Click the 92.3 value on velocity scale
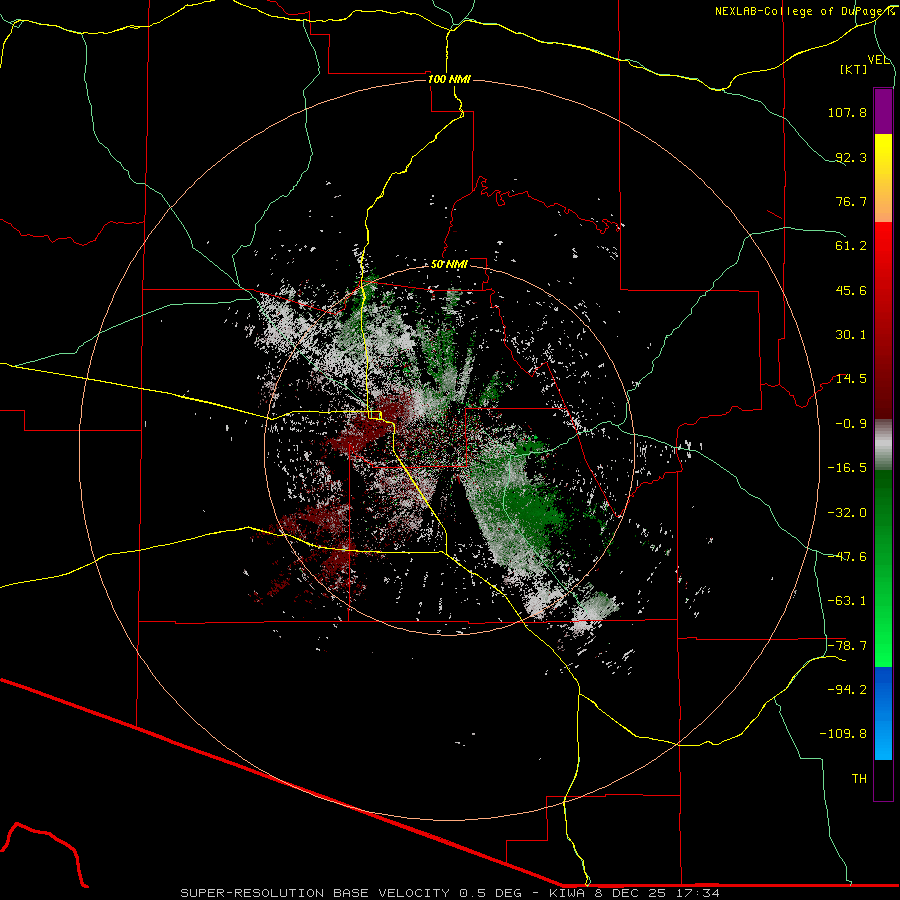The width and height of the screenshot is (900, 900). pyautogui.click(x=851, y=157)
